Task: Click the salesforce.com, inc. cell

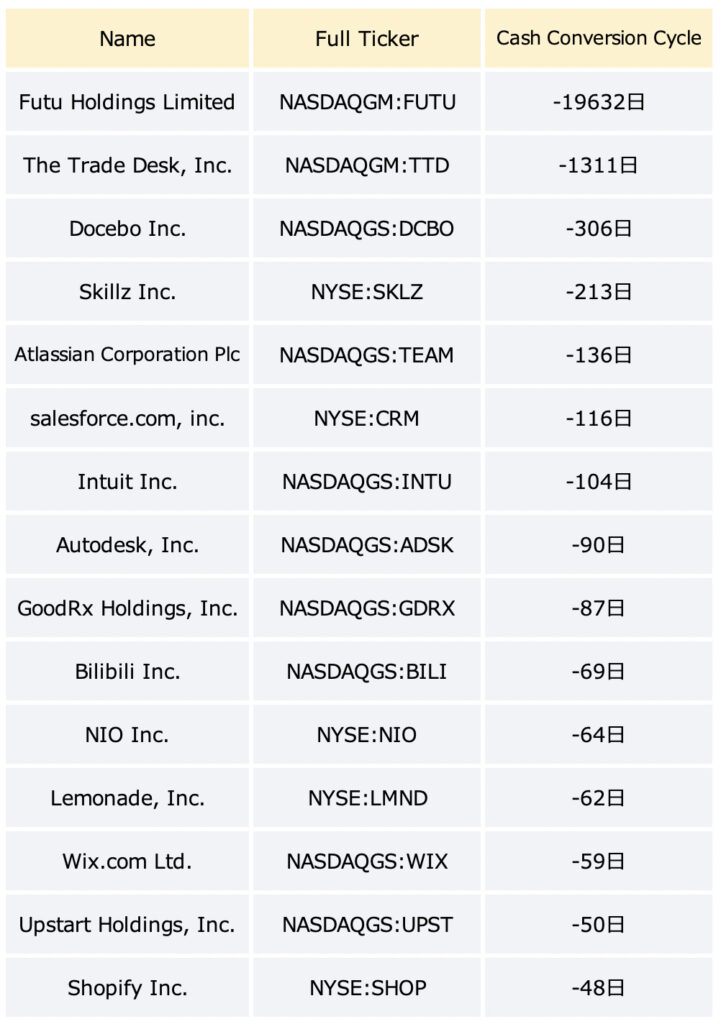Action: click(127, 418)
